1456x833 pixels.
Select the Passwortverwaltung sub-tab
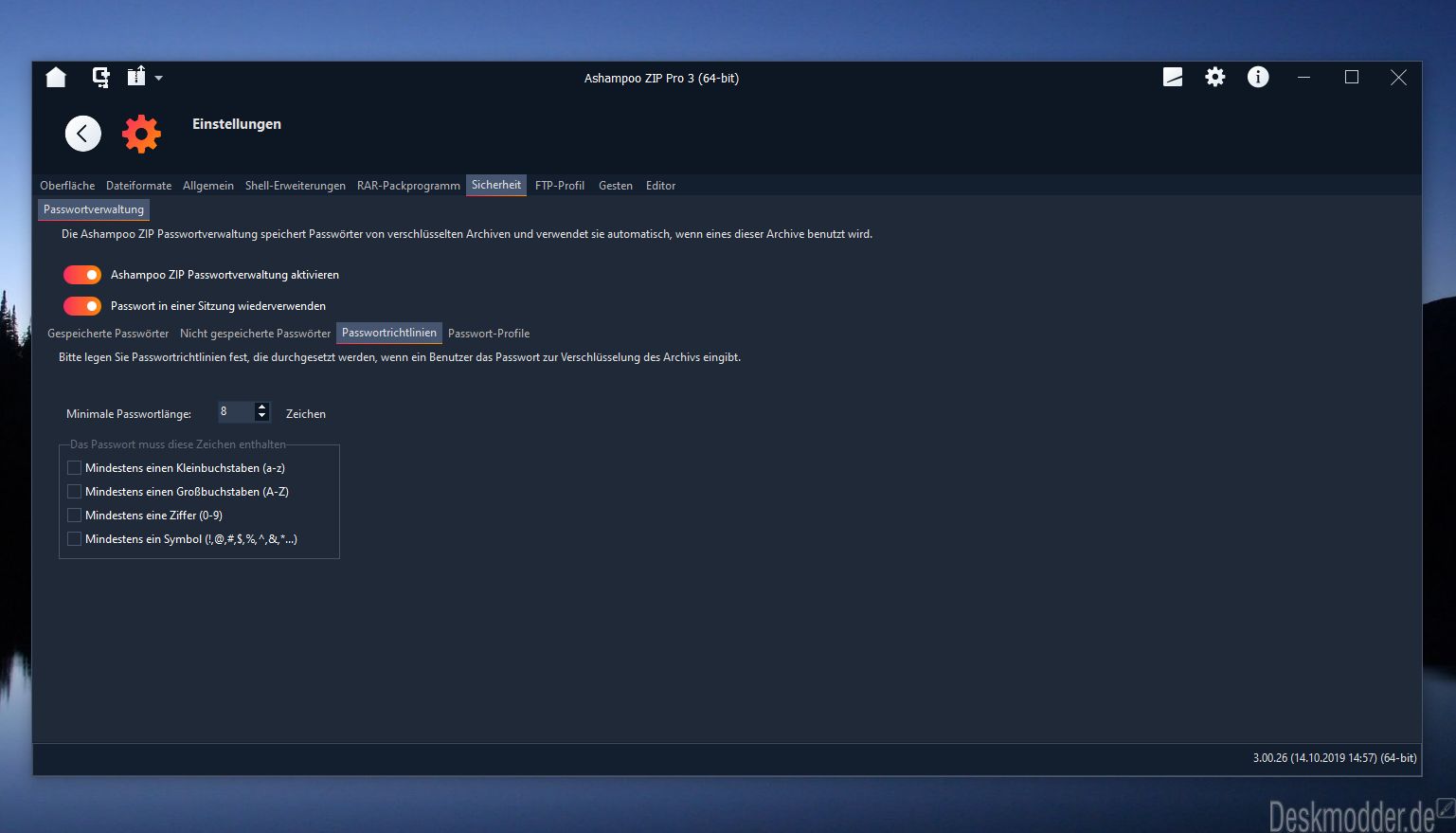pyautogui.click(x=94, y=209)
